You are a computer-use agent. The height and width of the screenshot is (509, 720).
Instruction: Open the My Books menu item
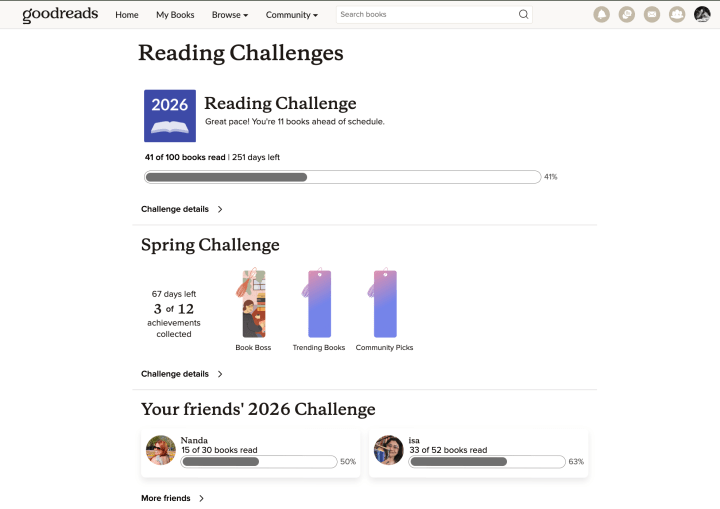[x=175, y=15]
